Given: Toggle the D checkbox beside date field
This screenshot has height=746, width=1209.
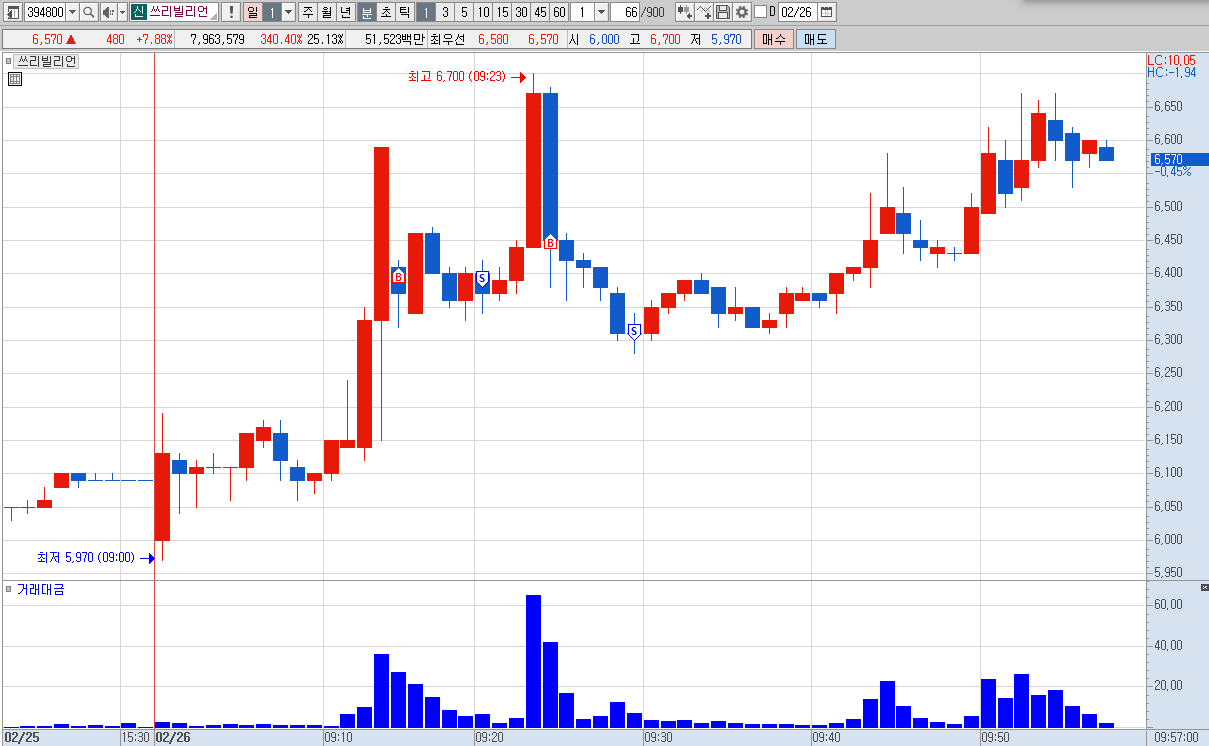Looking at the screenshot, I should [x=760, y=12].
